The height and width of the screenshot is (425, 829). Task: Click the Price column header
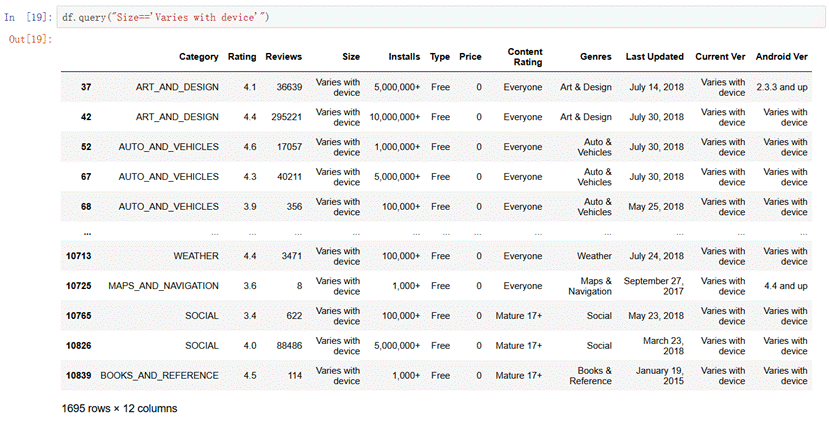[471, 57]
